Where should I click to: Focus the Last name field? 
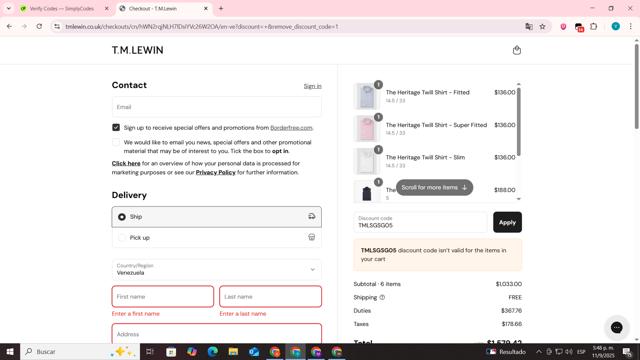click(x=270, y=296)
